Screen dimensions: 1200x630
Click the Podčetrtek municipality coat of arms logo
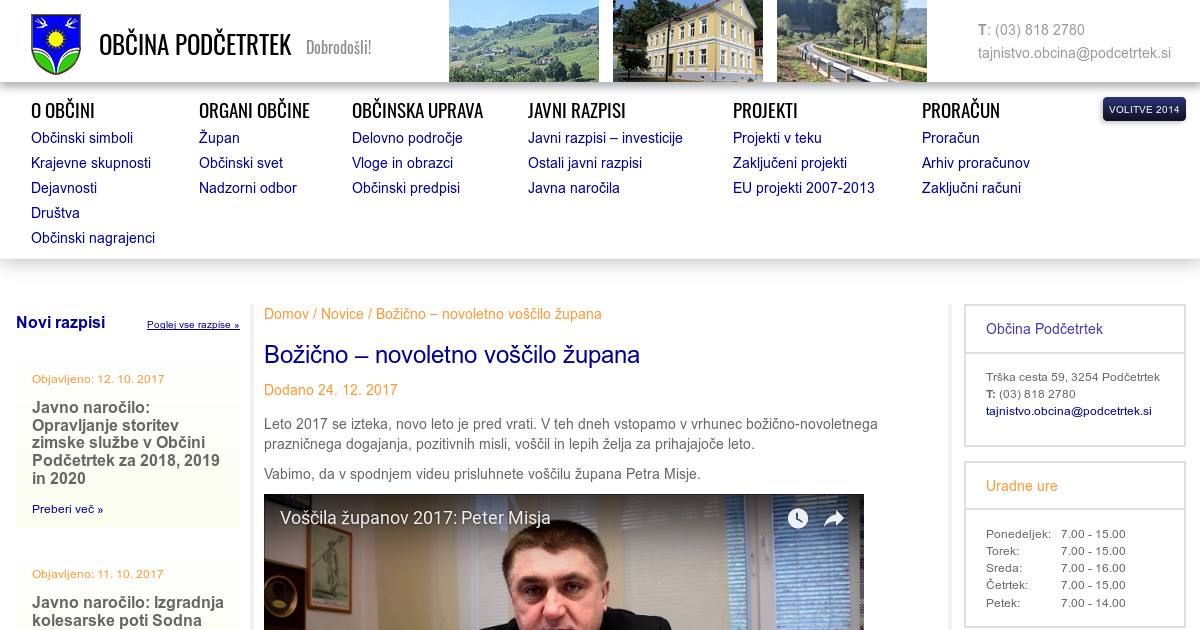click(x=56, y=44)
